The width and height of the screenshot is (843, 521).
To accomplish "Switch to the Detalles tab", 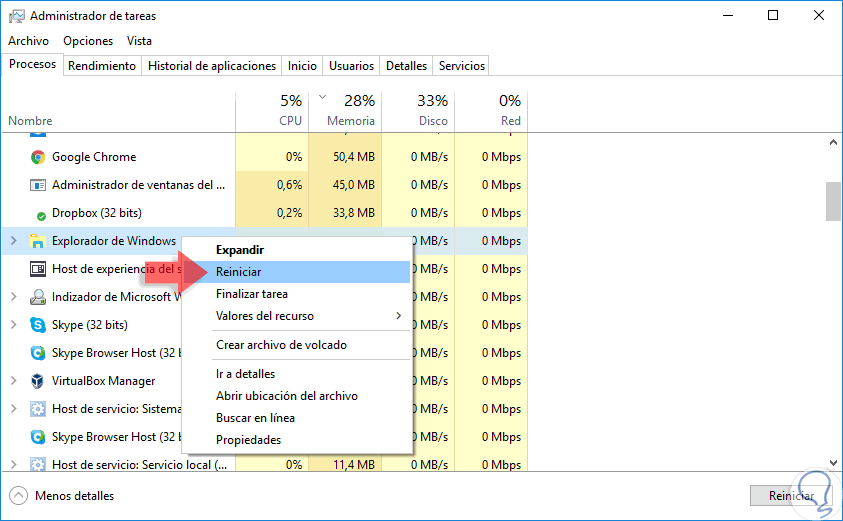I will 406,66.
